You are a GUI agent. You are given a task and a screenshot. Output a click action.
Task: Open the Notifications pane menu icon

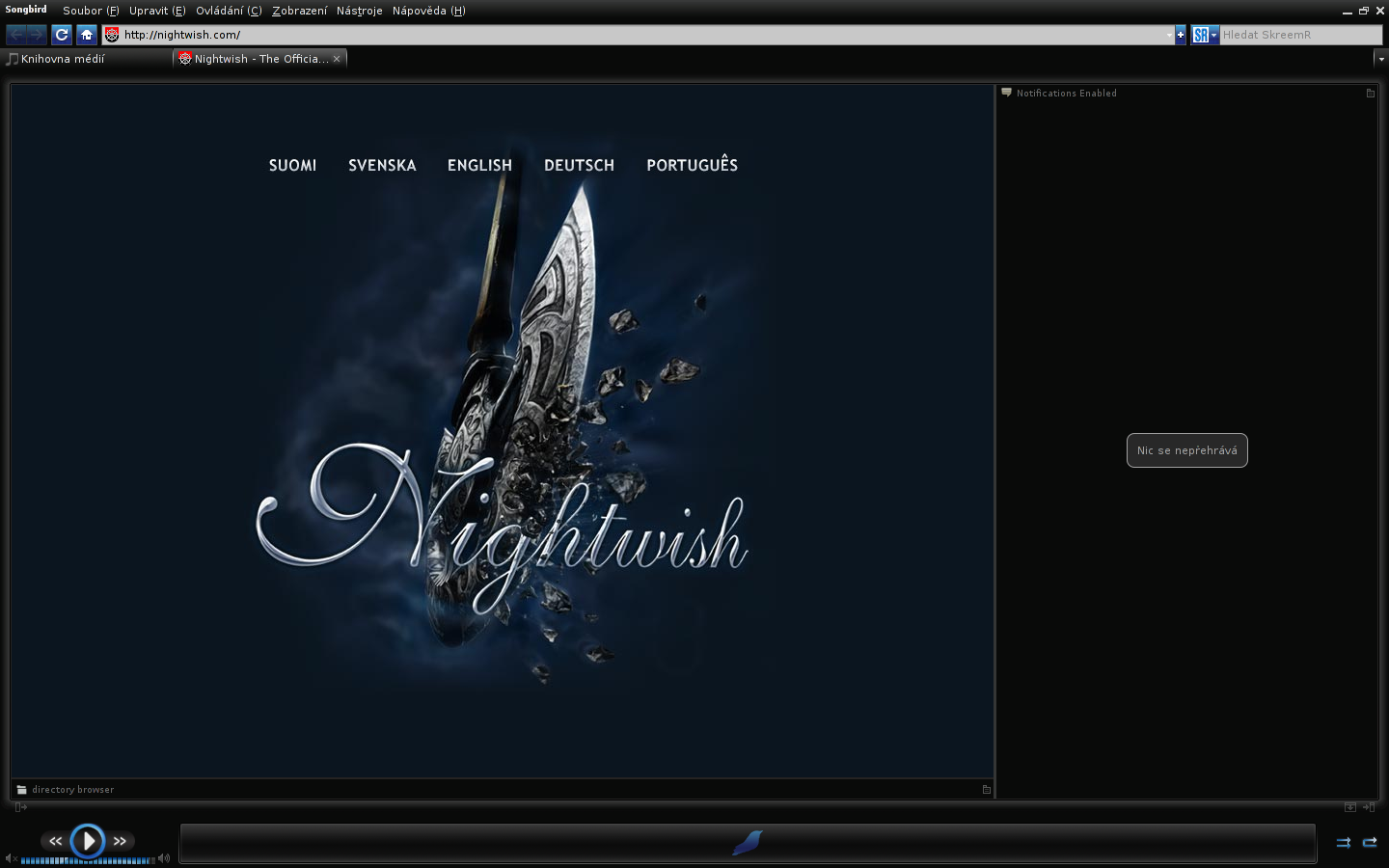[1371, 94]
